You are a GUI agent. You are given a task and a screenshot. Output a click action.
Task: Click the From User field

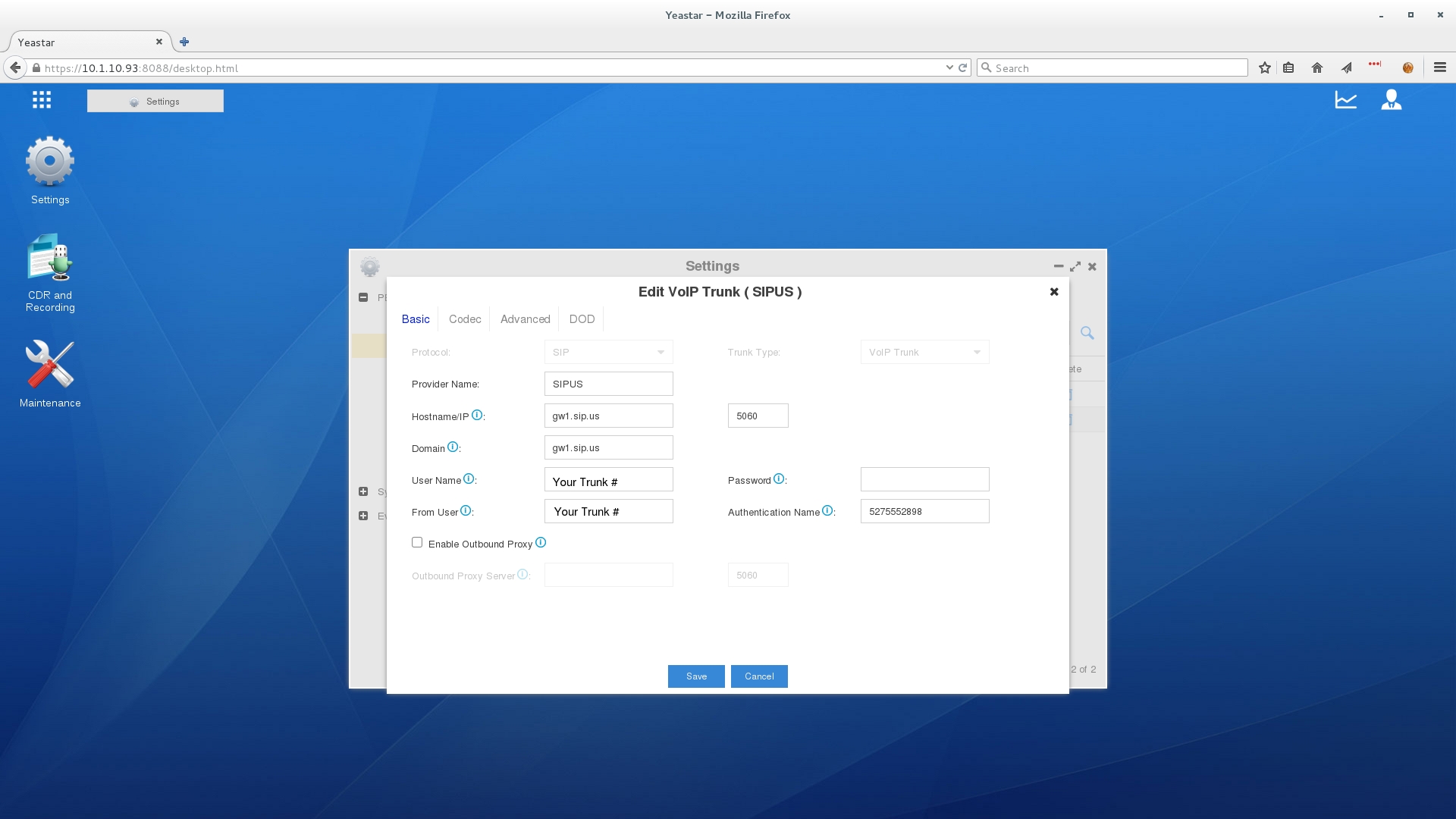pos(608,511)
